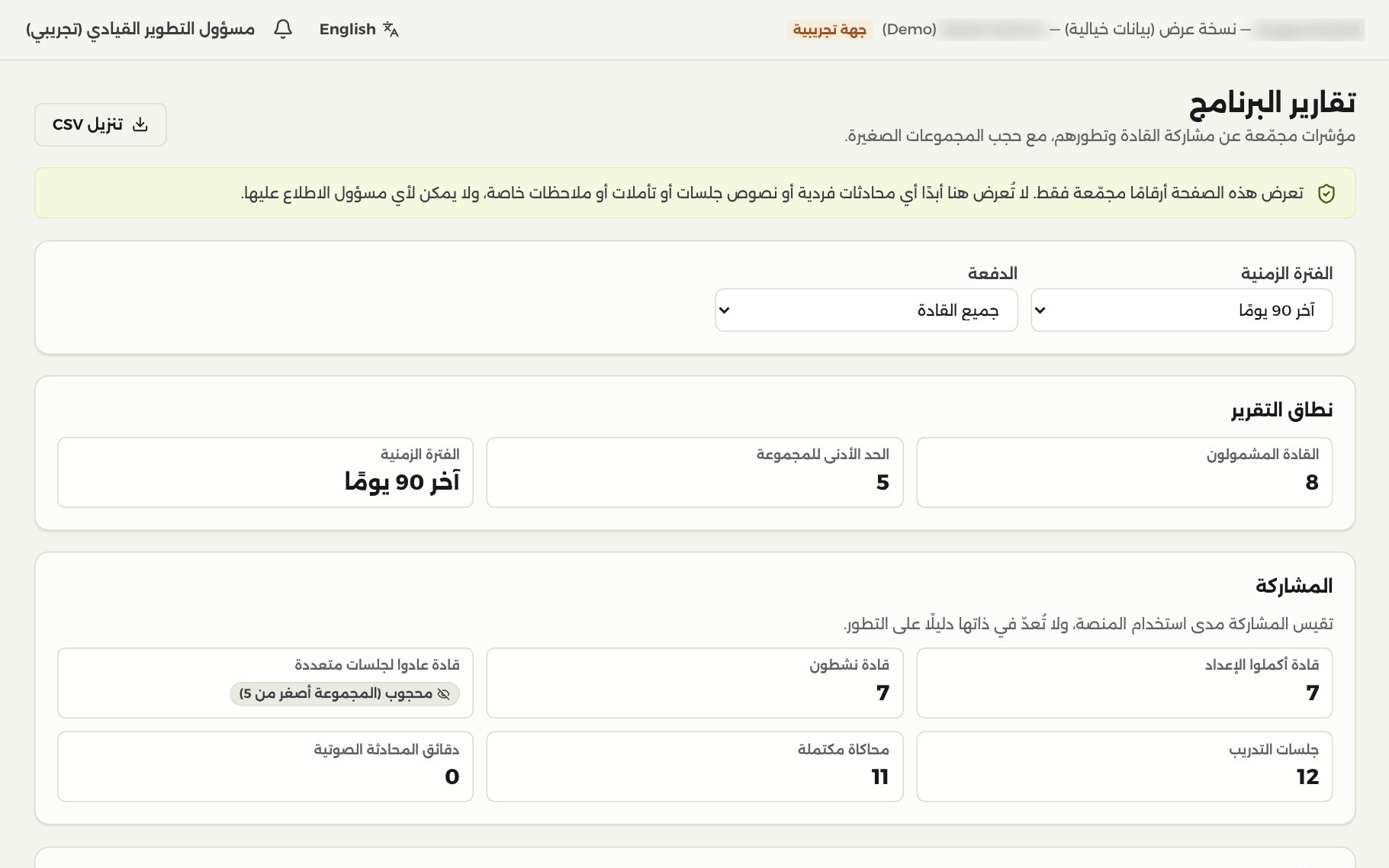
Task: Switch language to English
Action: point(359,29)
